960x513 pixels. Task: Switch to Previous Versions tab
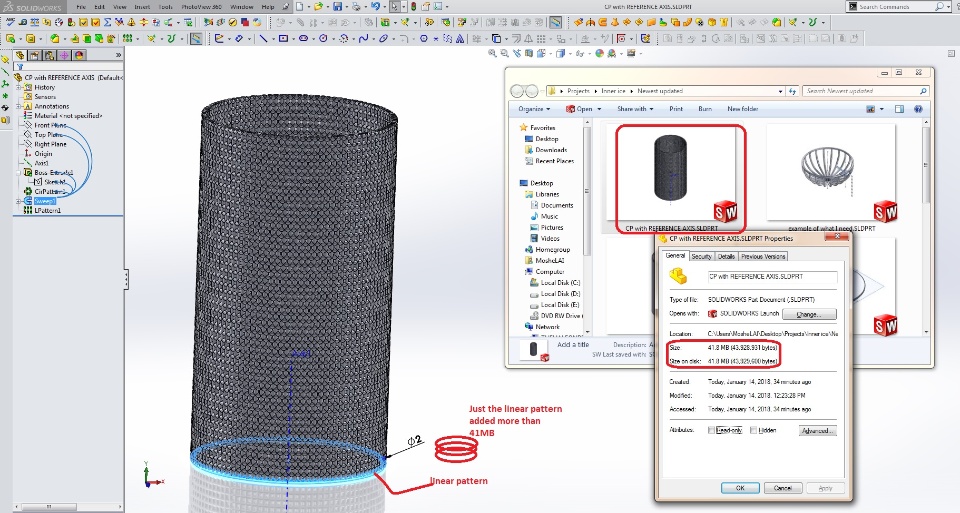coord(763,256)
